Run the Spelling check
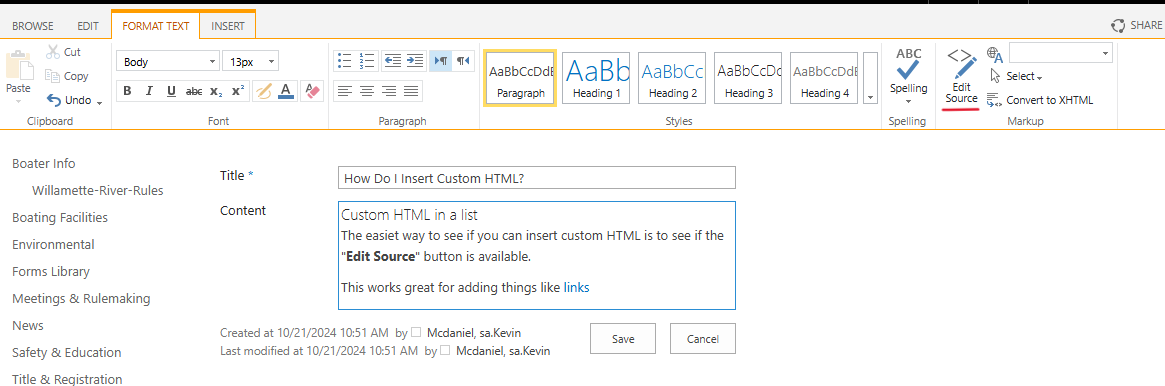This screenshot has width=1165, height=386. [909, 71]
